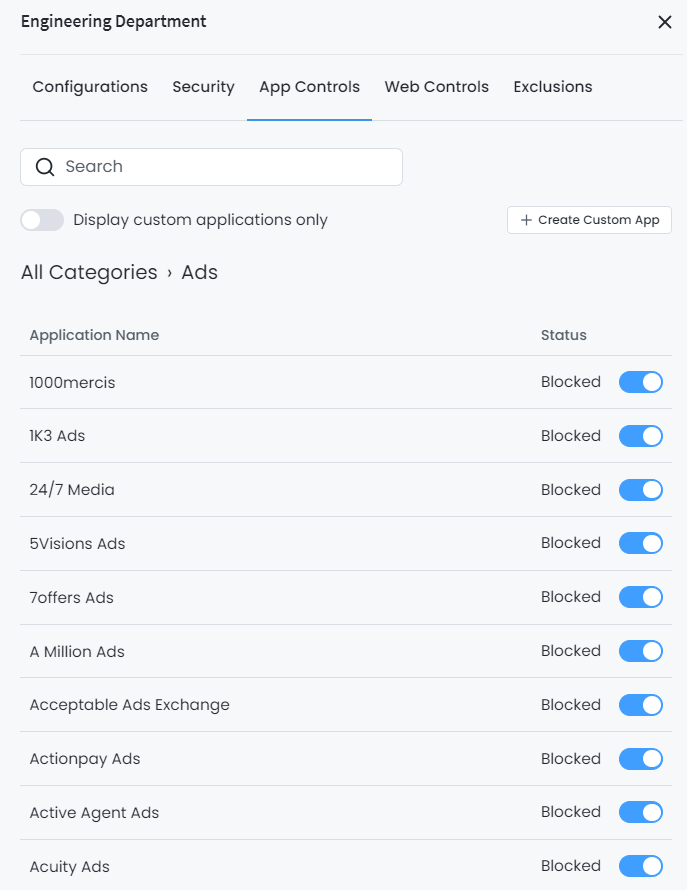Toggle blocking for A Million Ads
This screenshot has height=890, width=687.
click(641, 650)
